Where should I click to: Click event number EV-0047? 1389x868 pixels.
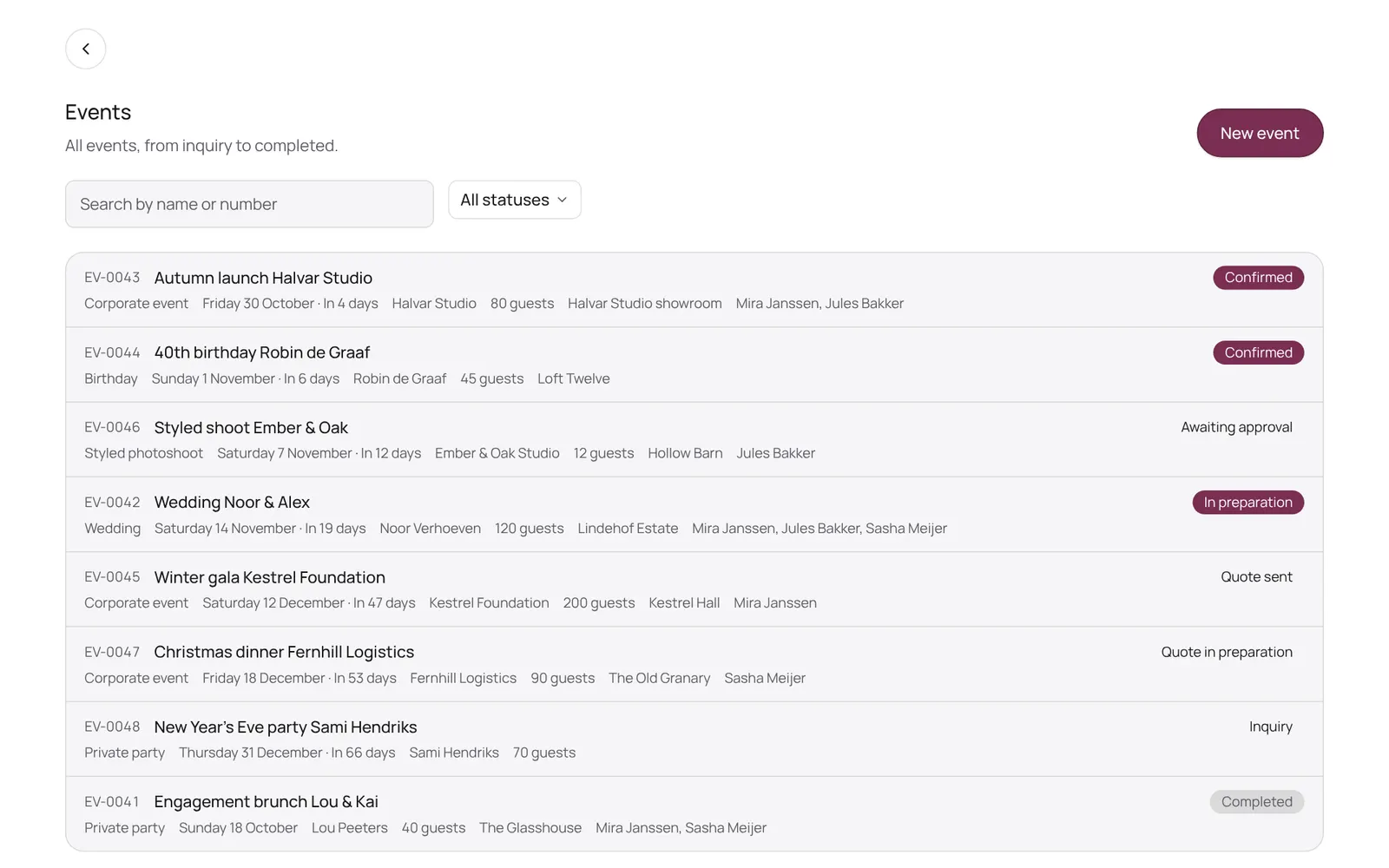[112, 652]
